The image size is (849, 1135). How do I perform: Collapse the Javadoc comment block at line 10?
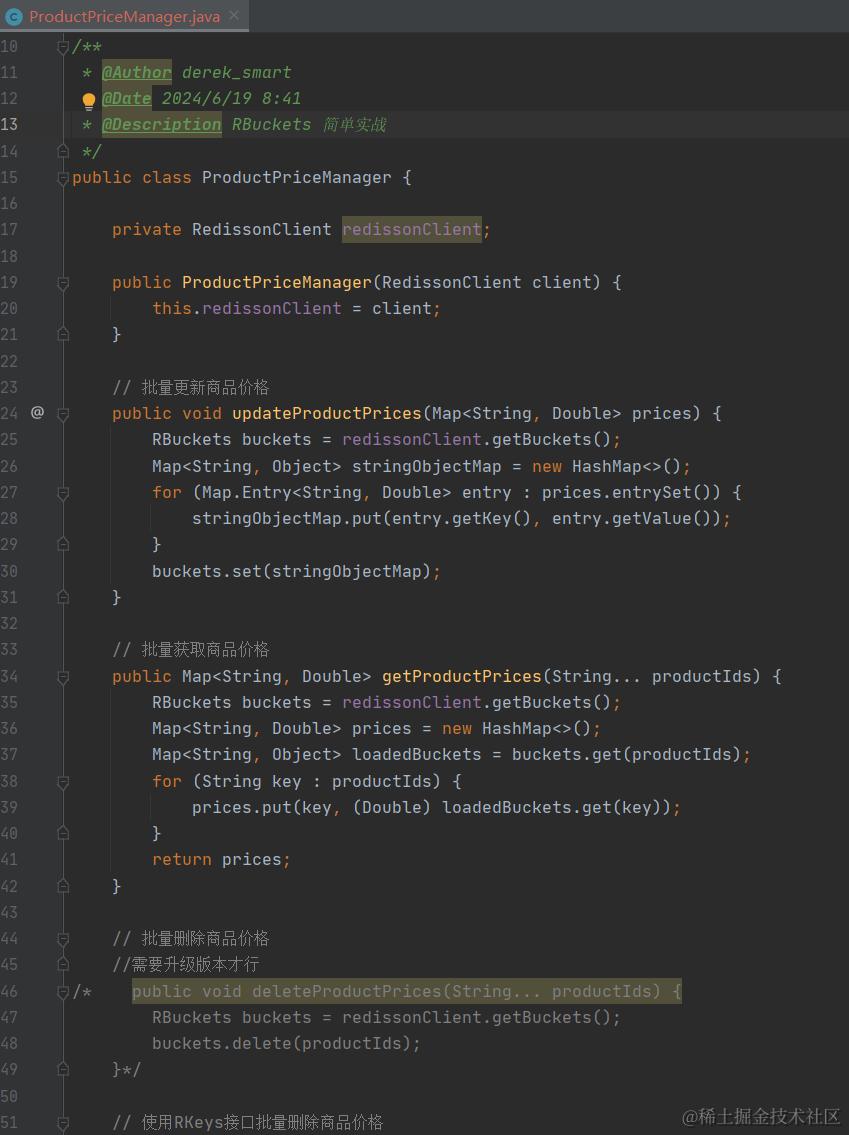(62, 46)
